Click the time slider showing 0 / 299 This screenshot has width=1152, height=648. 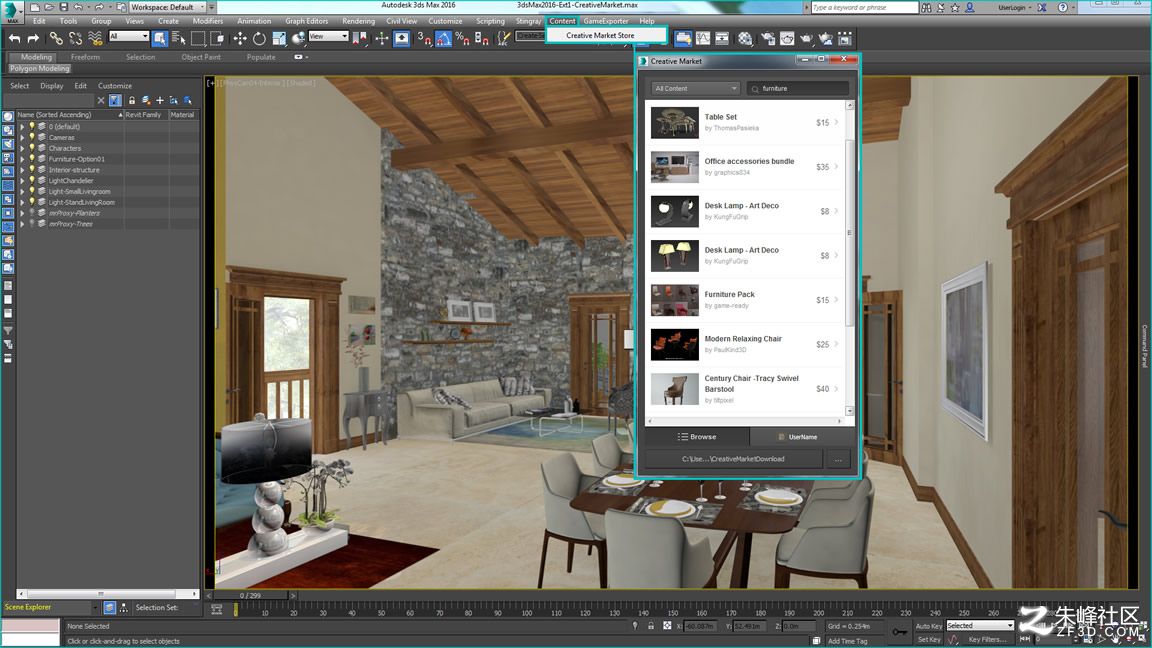coord(251,595)
